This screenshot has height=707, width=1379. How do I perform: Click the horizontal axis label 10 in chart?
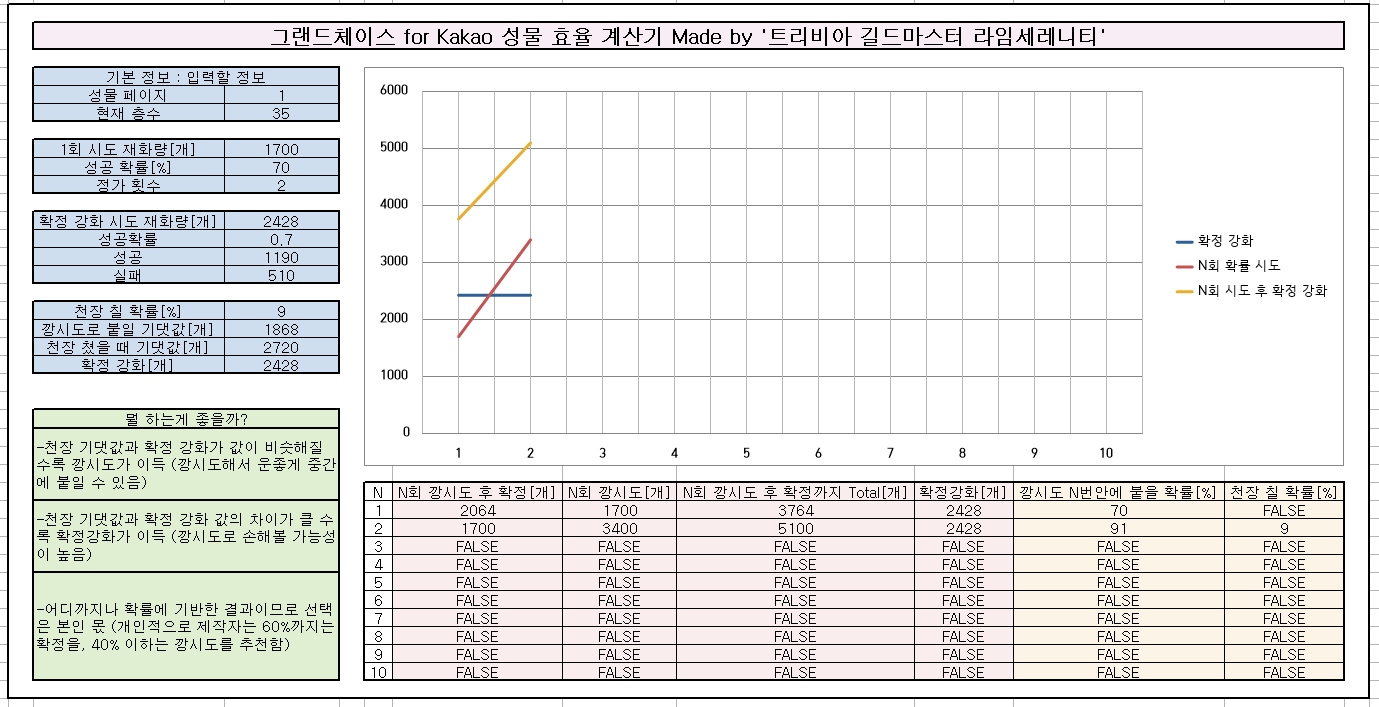coord(1106,453)
